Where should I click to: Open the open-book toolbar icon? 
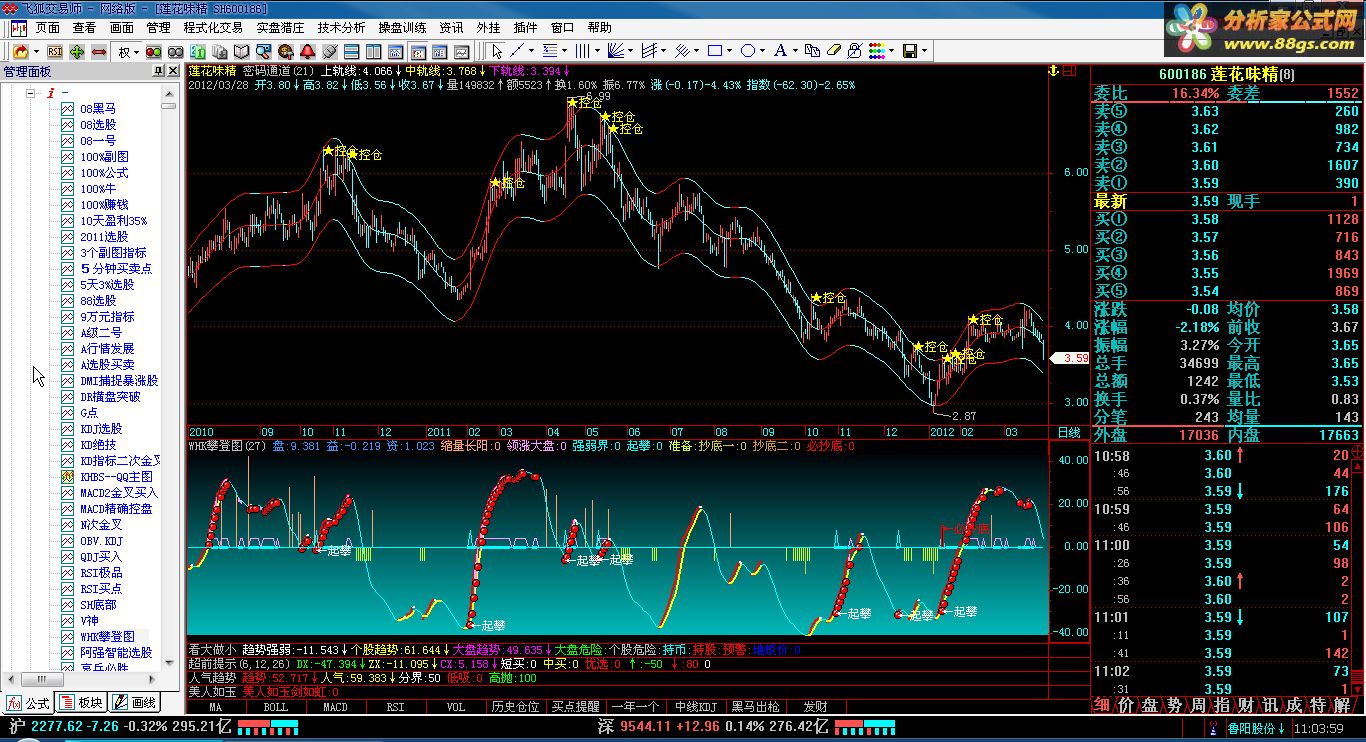pos(241,51)
